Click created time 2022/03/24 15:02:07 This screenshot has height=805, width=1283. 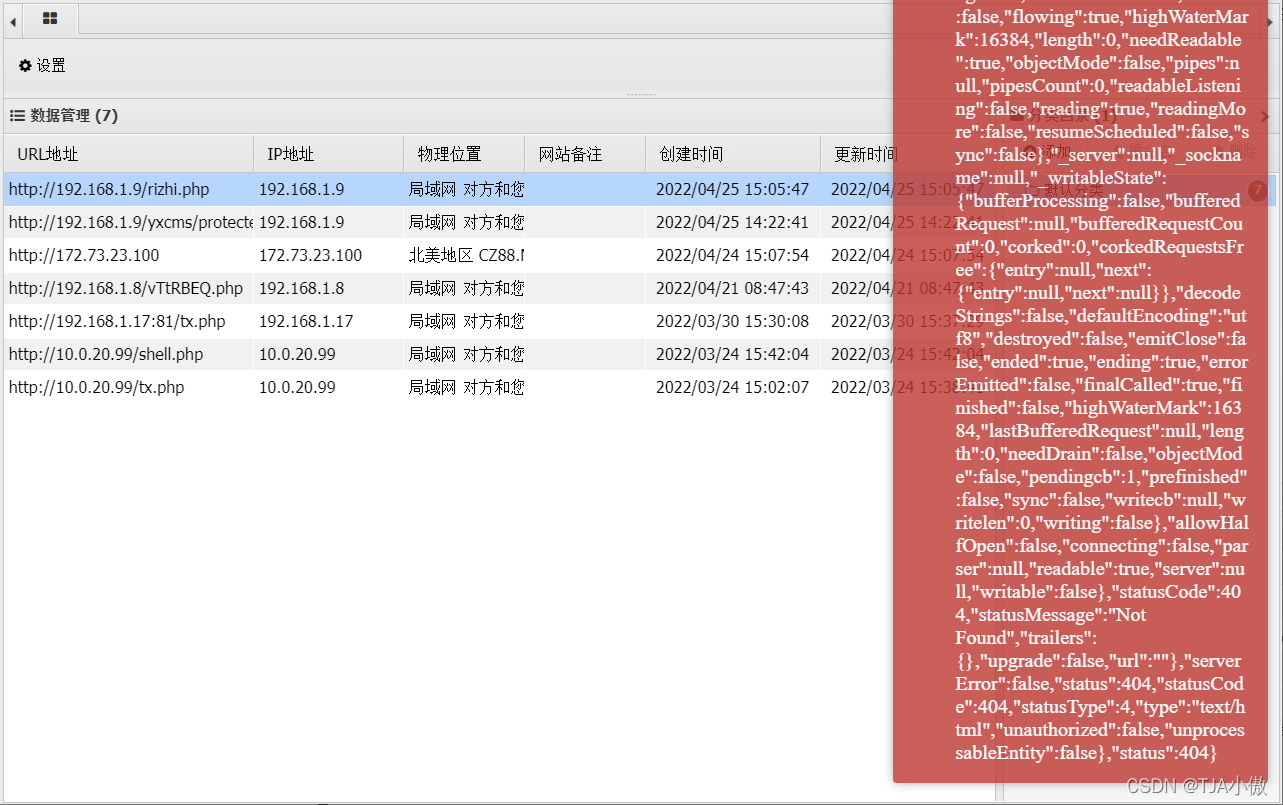click(732, 387)
